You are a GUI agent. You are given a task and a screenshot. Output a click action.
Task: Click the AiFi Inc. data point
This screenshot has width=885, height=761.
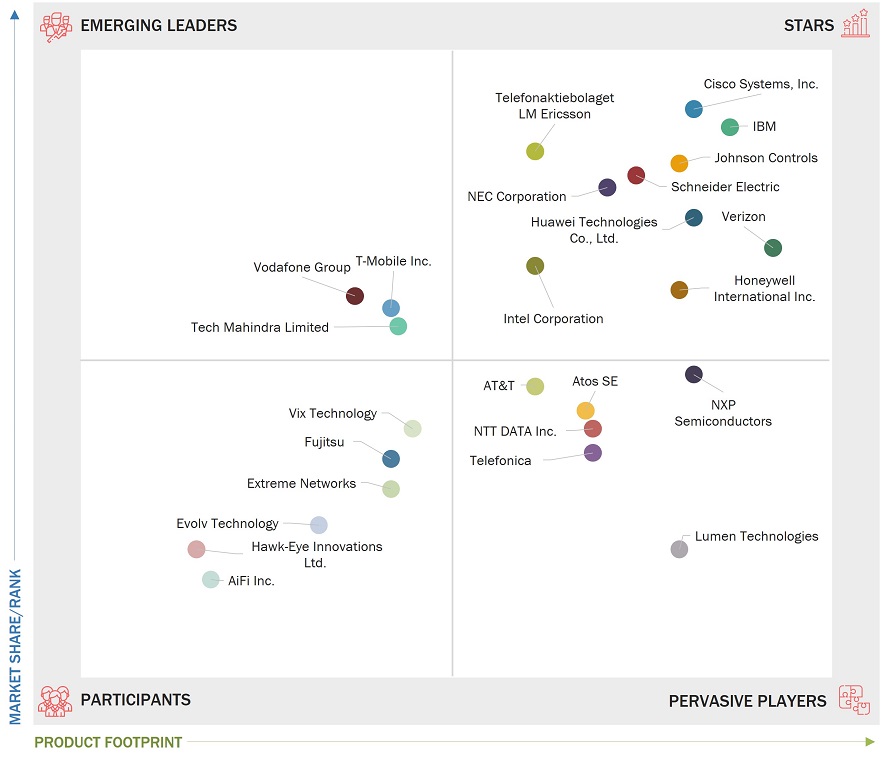click(211, 579)
